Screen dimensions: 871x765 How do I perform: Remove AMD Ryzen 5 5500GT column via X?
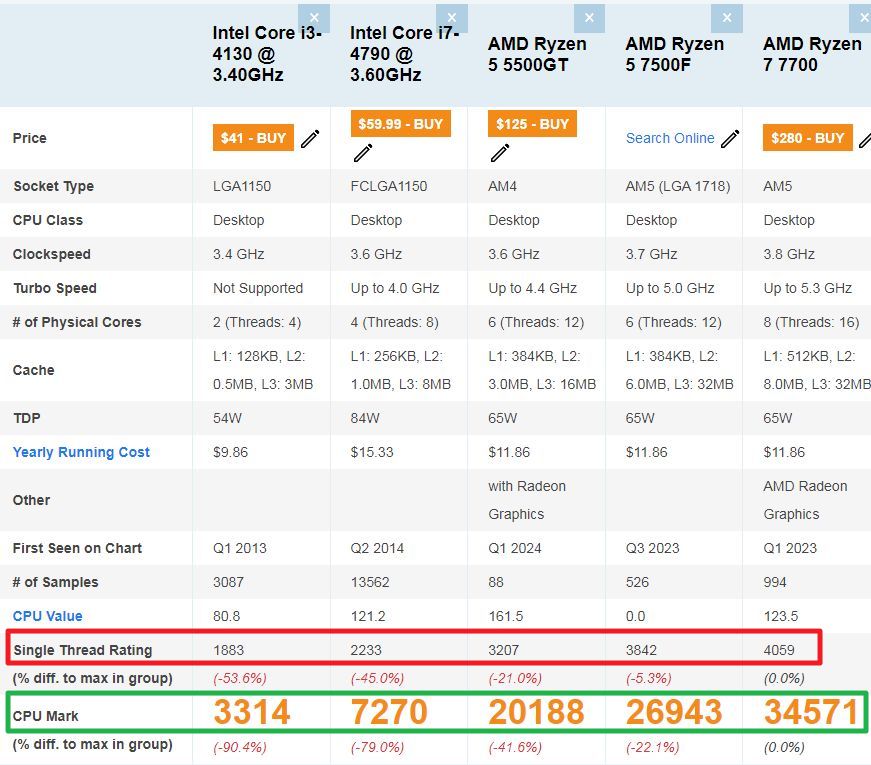[589, 18]
